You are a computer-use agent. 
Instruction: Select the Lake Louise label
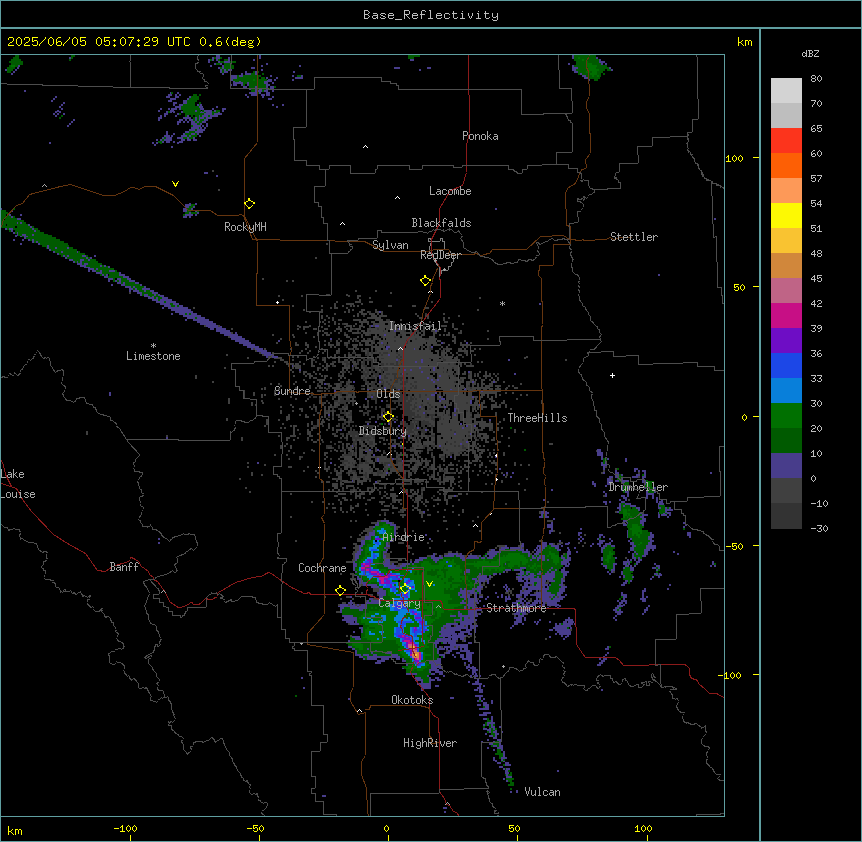point(18,484)
